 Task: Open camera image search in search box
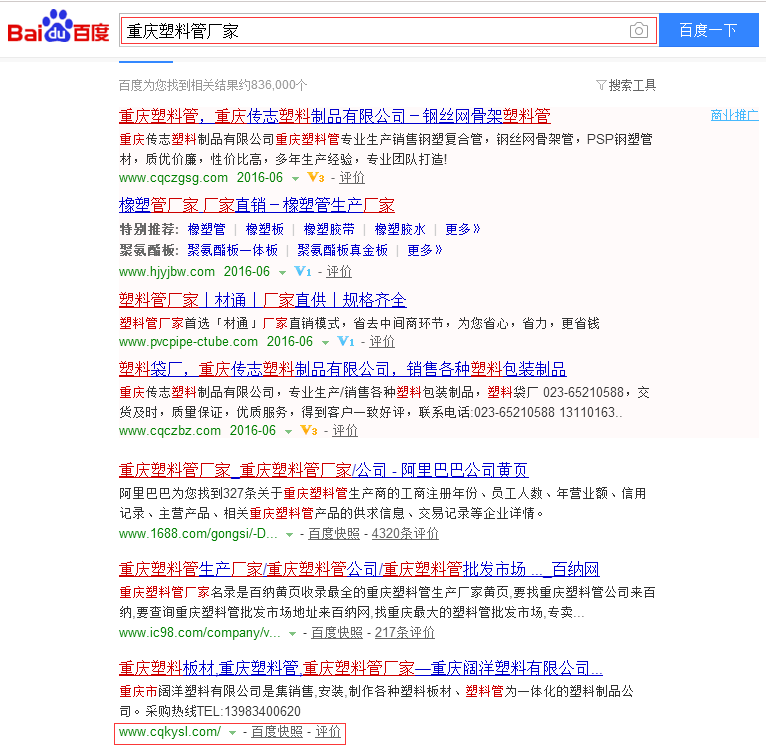click(638, 31)
